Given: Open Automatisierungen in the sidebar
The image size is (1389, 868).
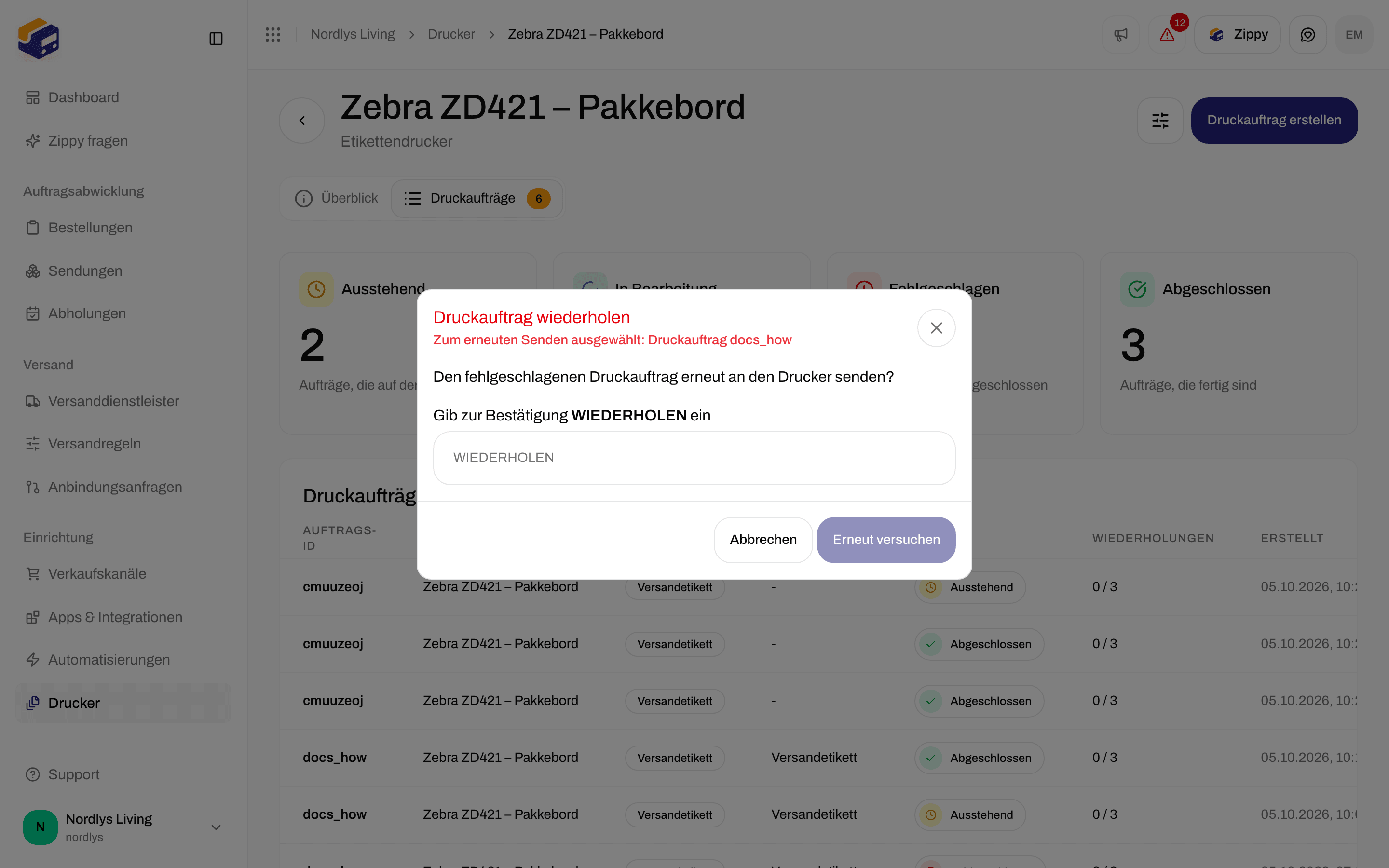Looking at the screenshot, I should tap(109, 660).
